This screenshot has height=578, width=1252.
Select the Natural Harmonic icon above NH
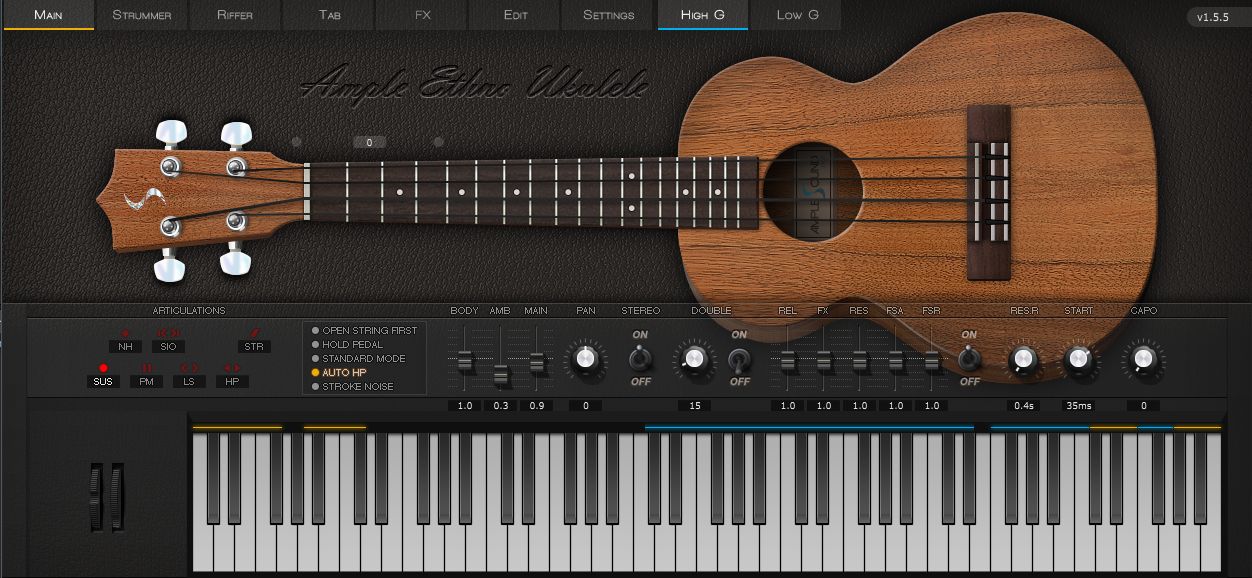coord(125,333)
